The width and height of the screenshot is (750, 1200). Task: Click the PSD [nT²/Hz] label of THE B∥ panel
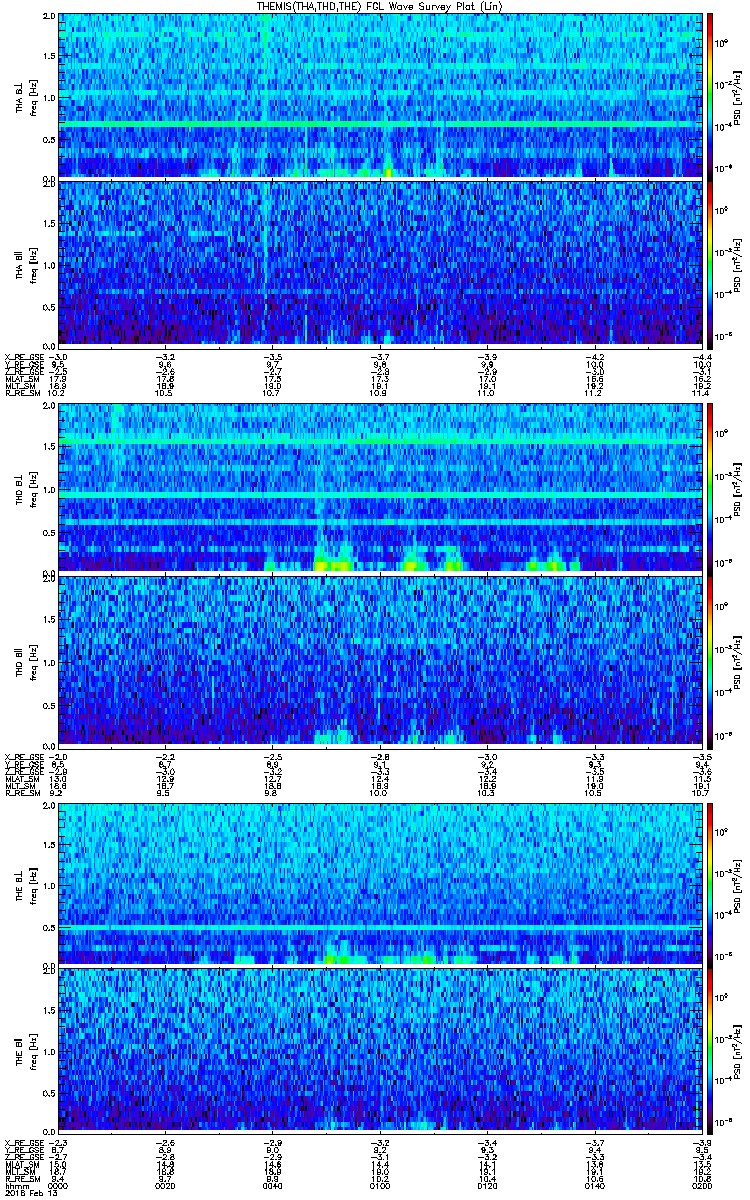click(736, 1052)
